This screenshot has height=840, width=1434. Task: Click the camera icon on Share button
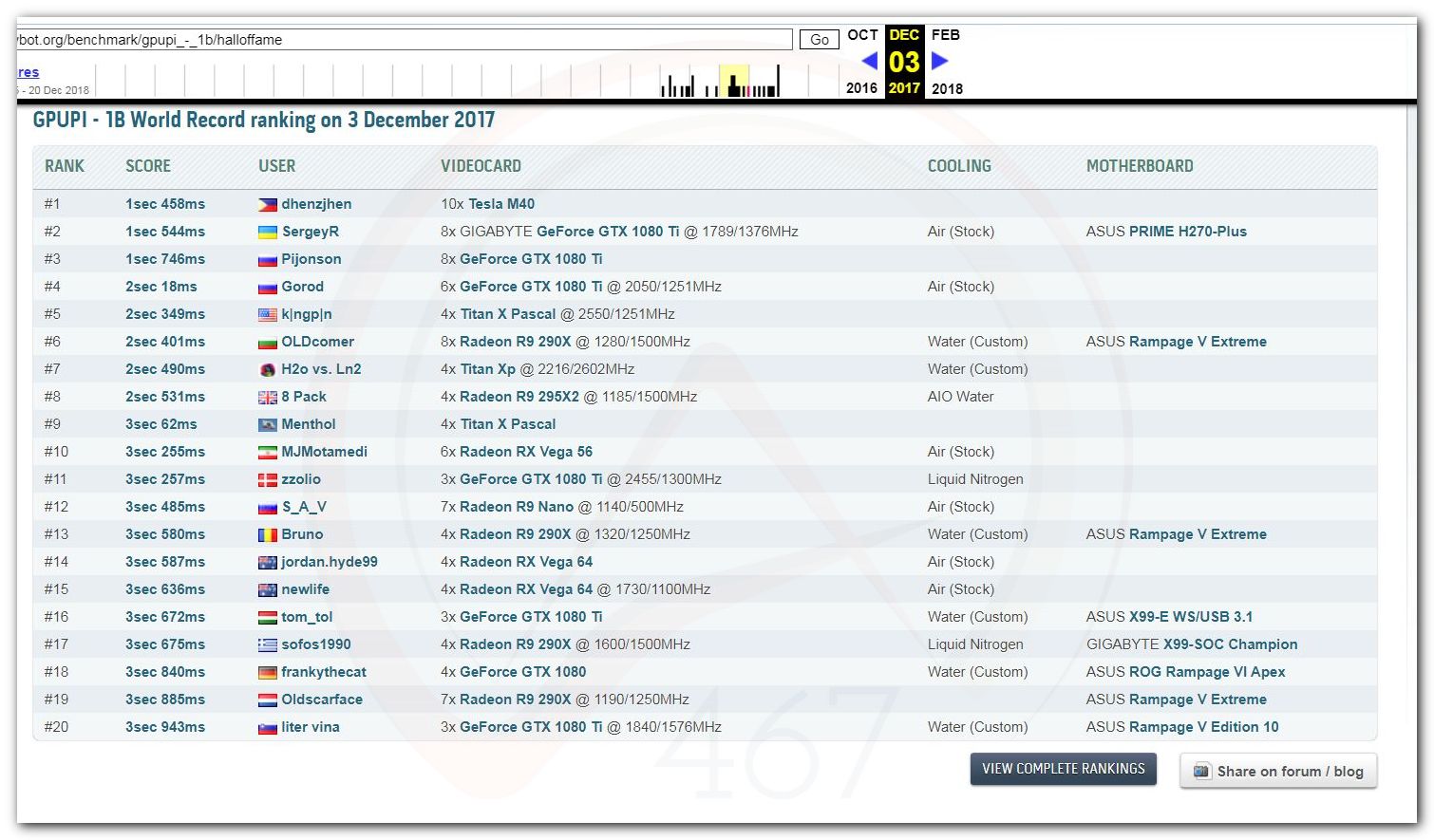click(x=1201, y=772)
